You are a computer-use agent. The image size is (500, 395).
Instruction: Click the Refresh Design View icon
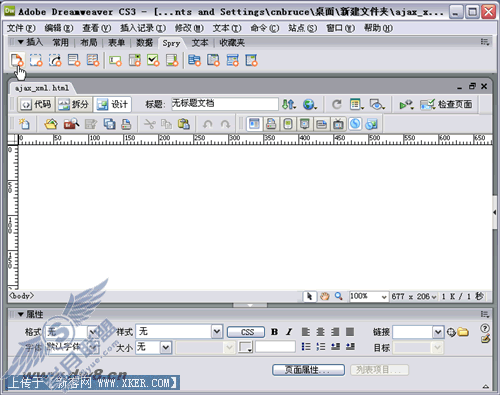(x=337, y=104)
